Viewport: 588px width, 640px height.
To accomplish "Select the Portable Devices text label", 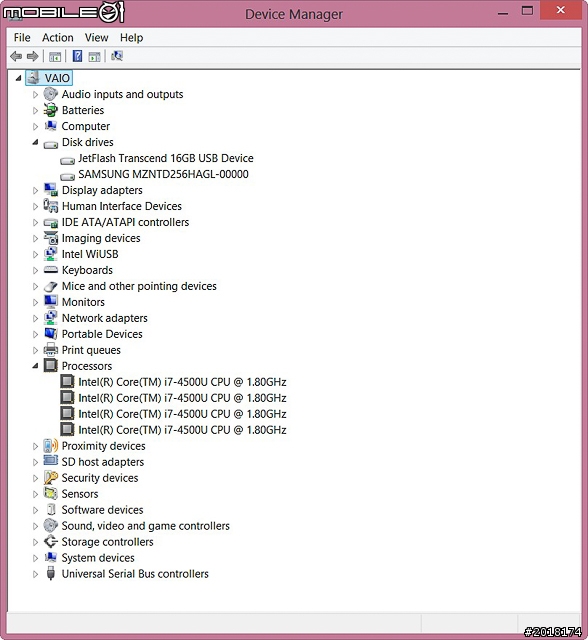I will tap(102, 334).
